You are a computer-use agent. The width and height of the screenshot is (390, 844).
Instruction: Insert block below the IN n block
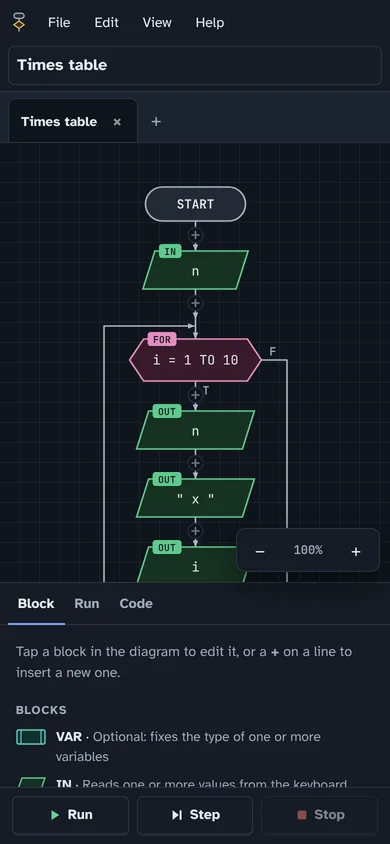click(x=195, y=303)
